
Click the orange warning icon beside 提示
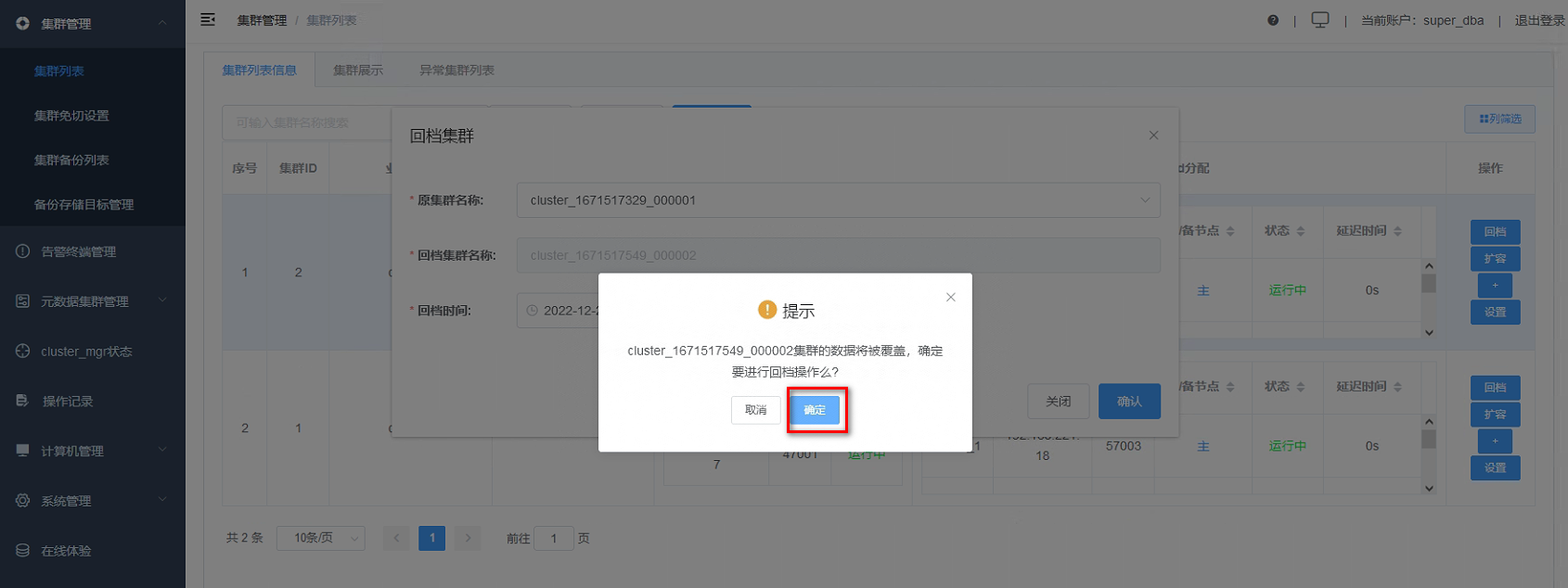point(766,310)
